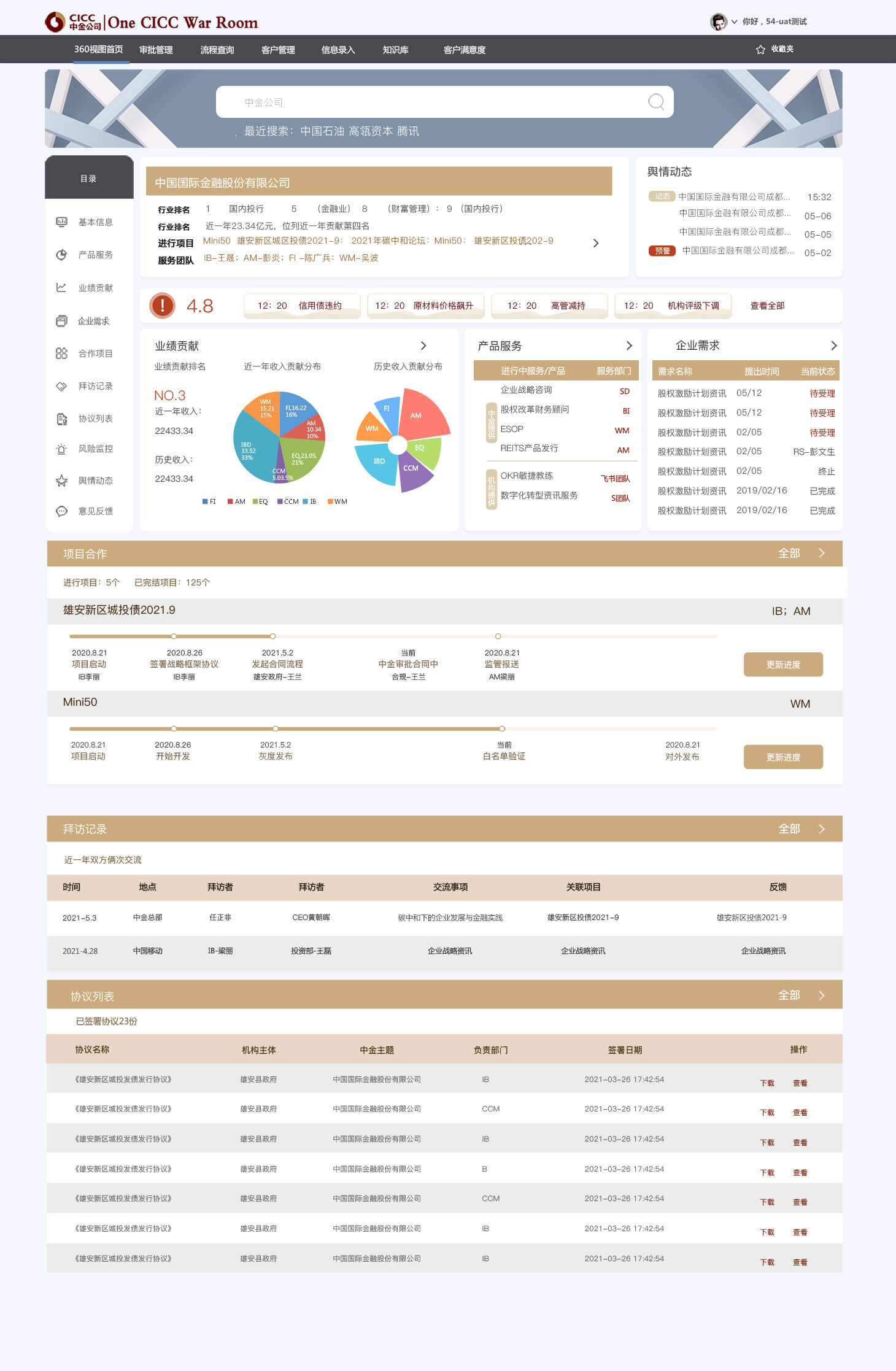Click 发起合同流程 timeline marker
Viewport: 896px width, 1371px height.
(x=273, y=636)
